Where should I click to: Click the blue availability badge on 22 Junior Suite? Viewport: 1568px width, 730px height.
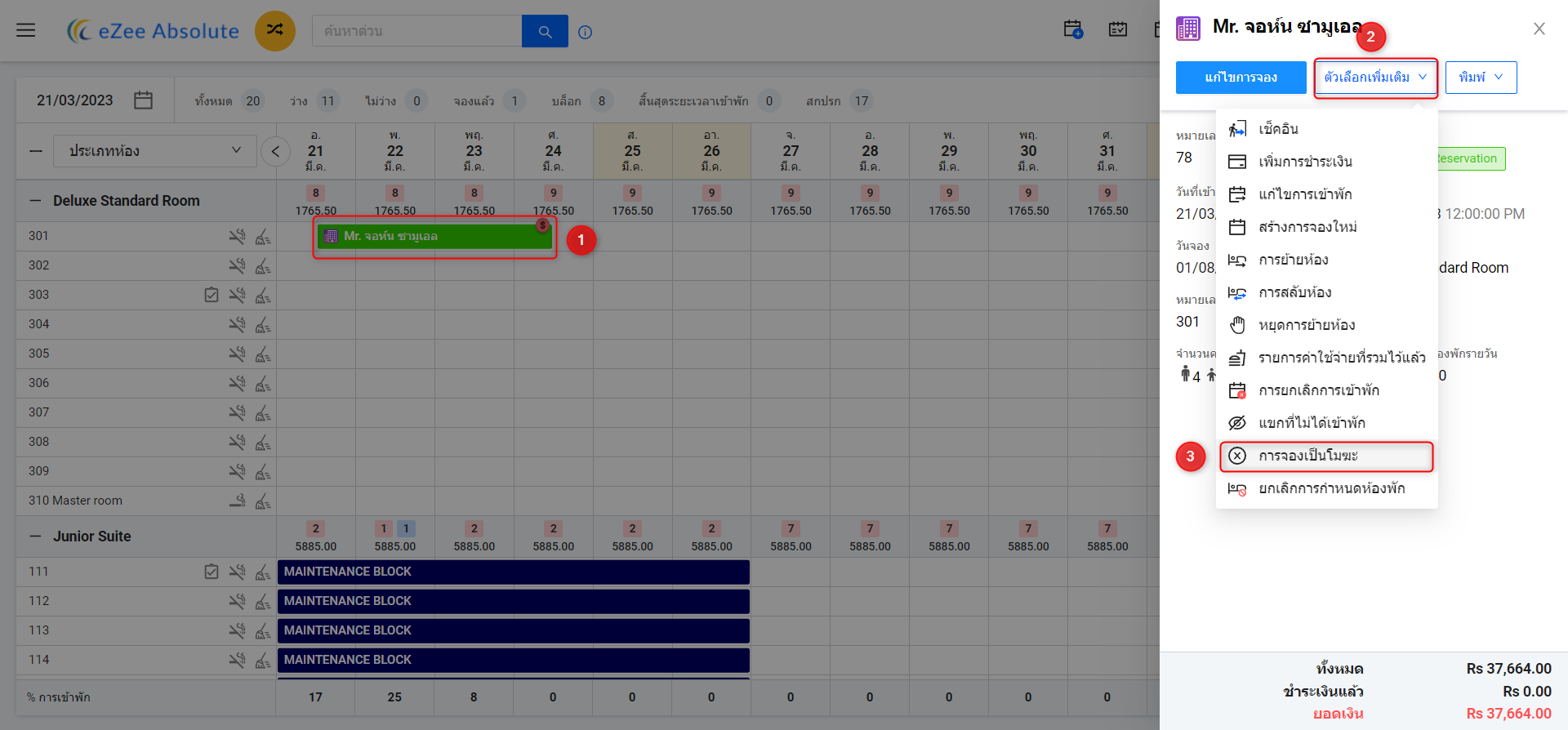pos(406,528)
